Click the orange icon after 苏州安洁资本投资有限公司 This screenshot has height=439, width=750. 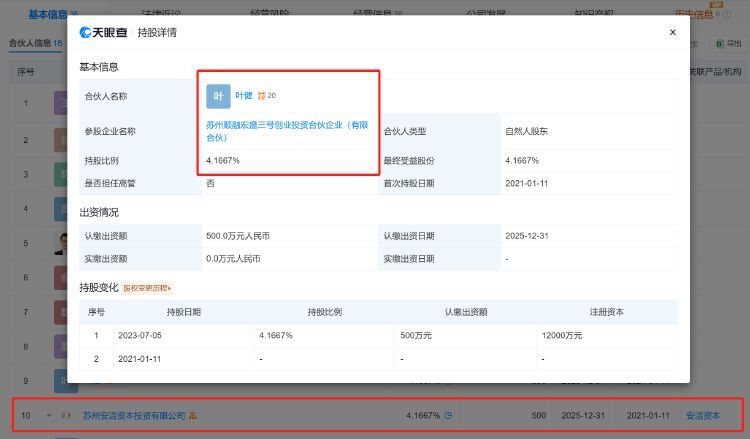tap(193, 416)
